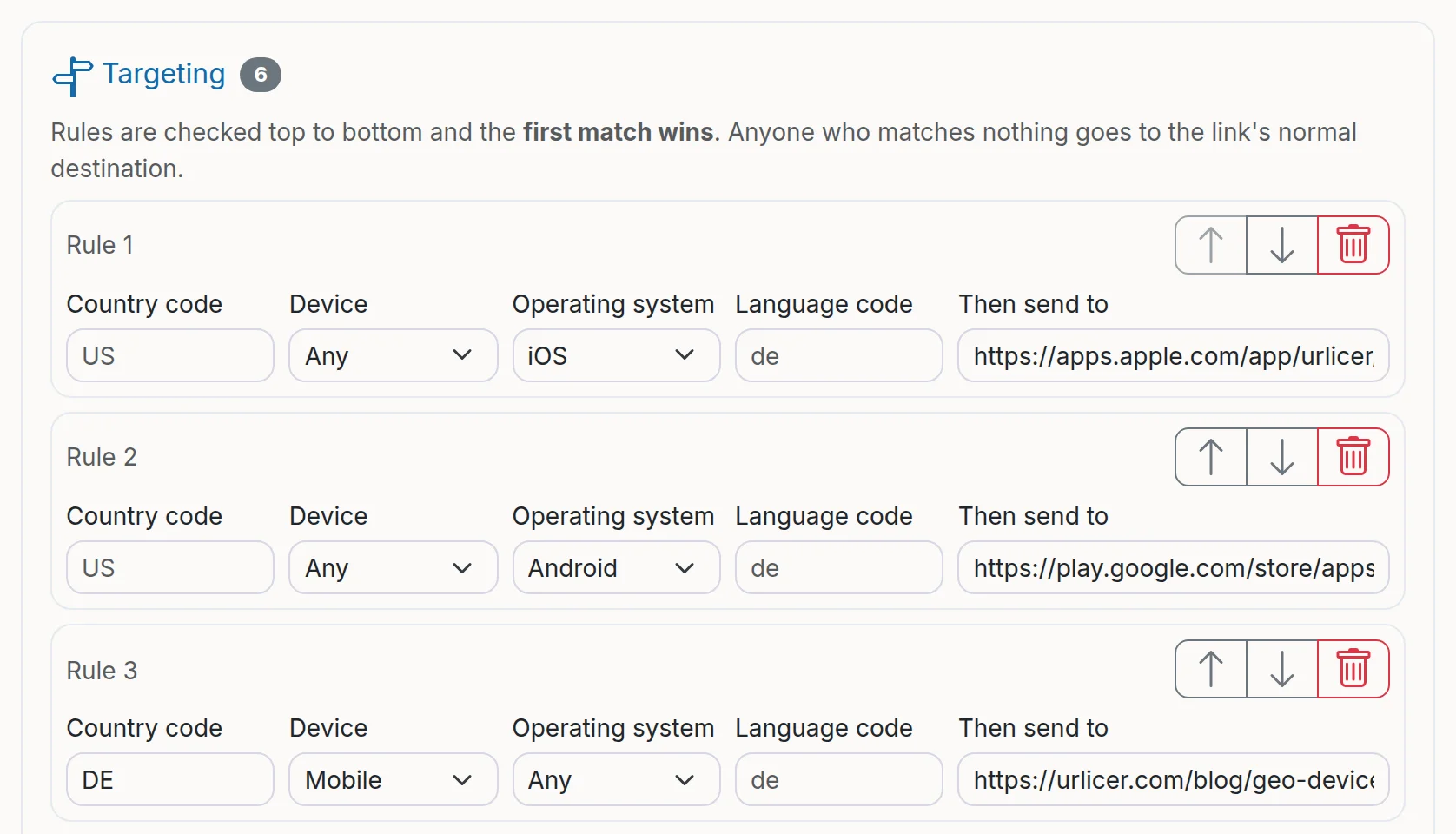Open Rule 1 Operating system dropdown showing iOS
1456x834 pixels.
coord(616,355)
